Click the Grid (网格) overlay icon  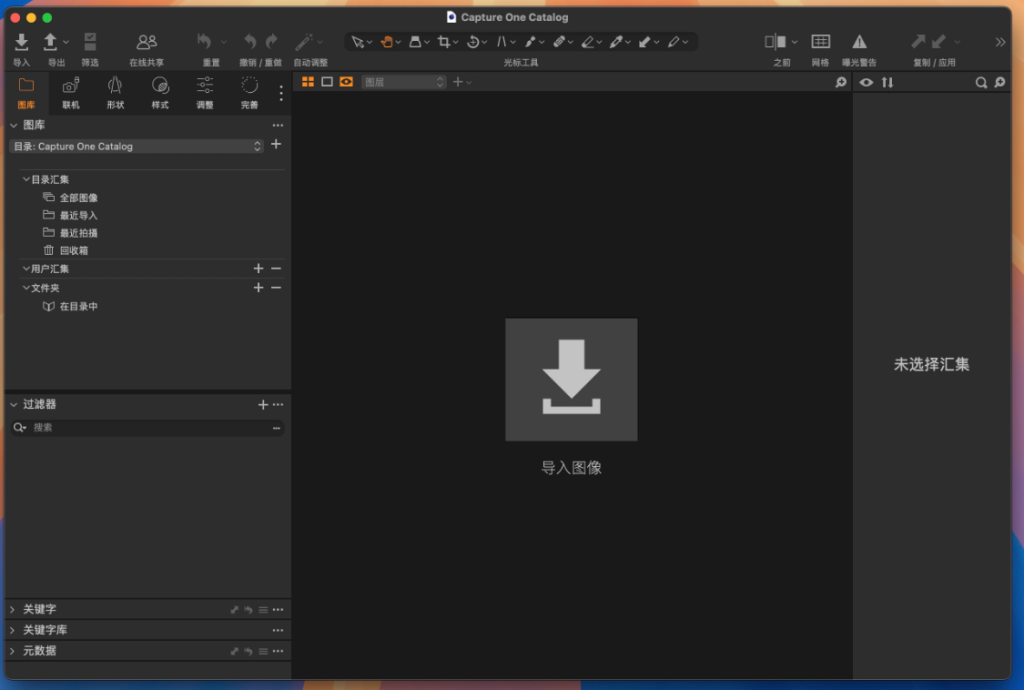tap(820, 42)
